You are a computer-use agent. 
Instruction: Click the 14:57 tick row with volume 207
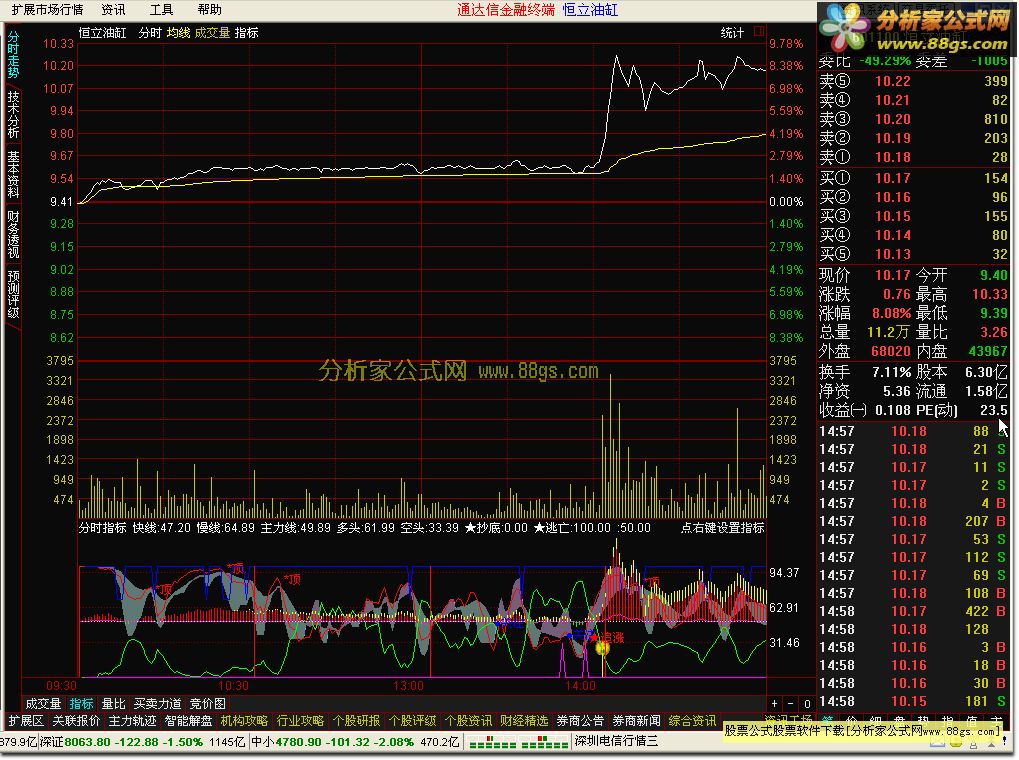click(913, 521)
